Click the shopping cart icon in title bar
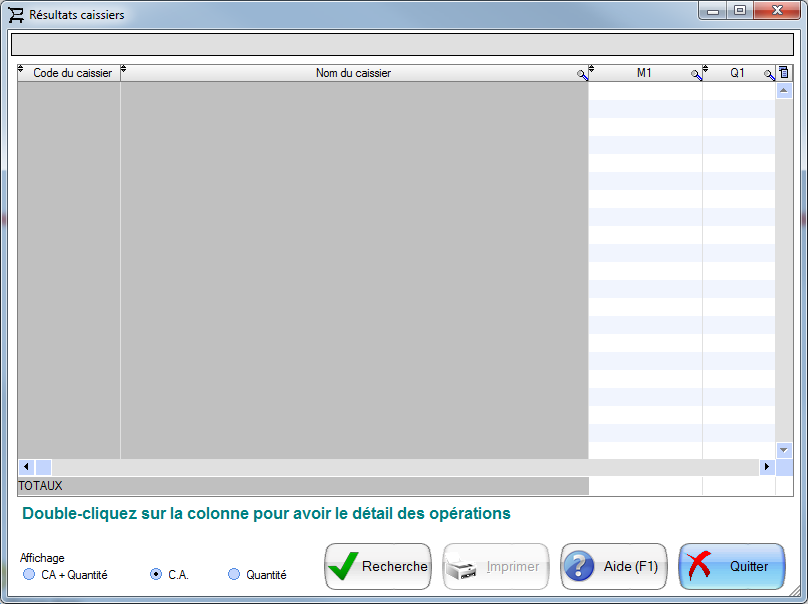Screen dimensions: 808x604 pyautogui.click(x=16, y=15)
